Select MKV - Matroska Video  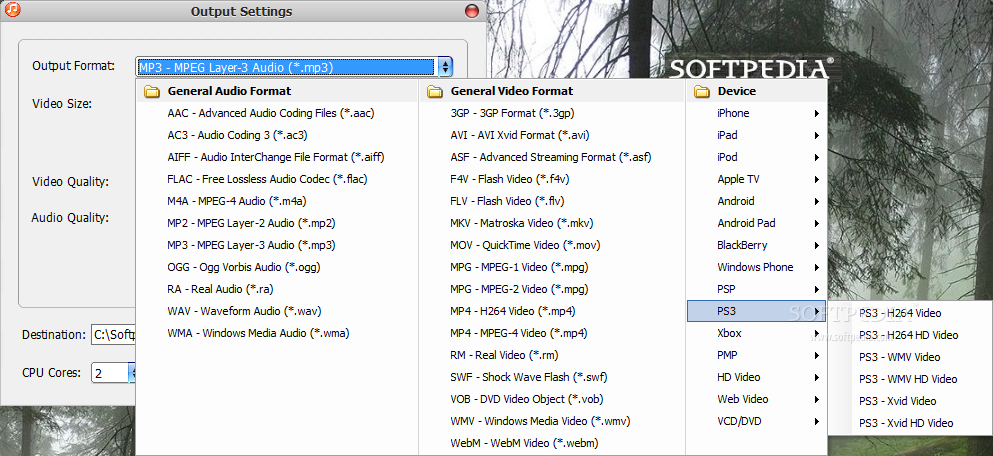521,223
